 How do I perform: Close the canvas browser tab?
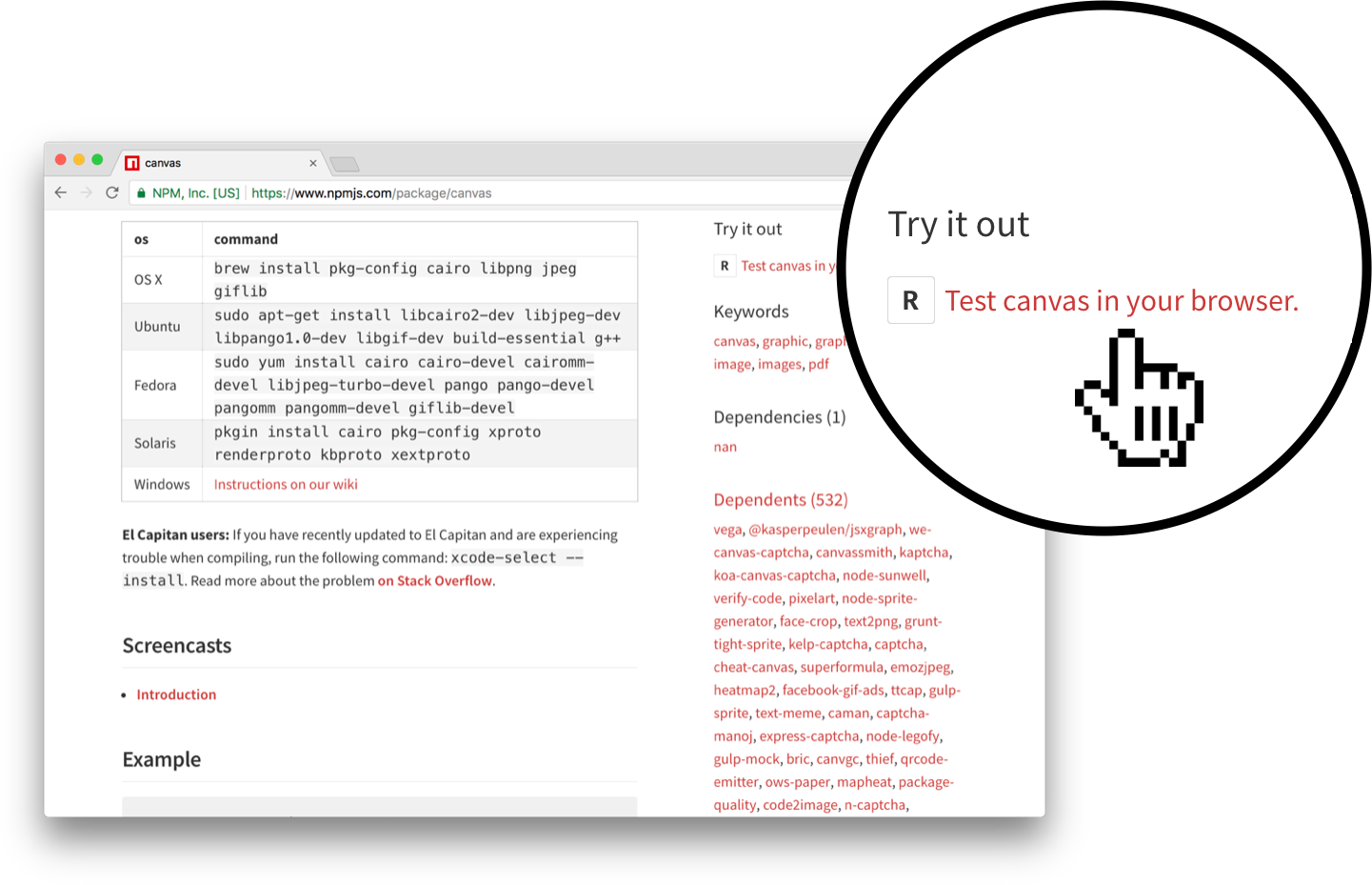(313, 163)
